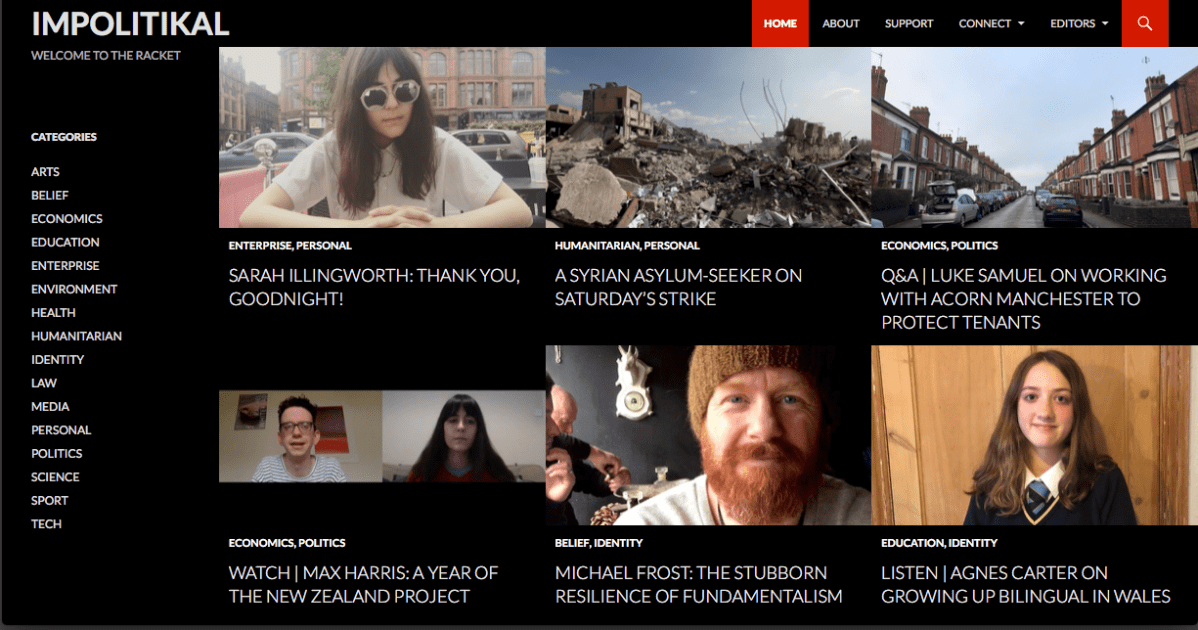Expand the Connect dropdown menu
The image size is (1198, 630).
[991, 24]
